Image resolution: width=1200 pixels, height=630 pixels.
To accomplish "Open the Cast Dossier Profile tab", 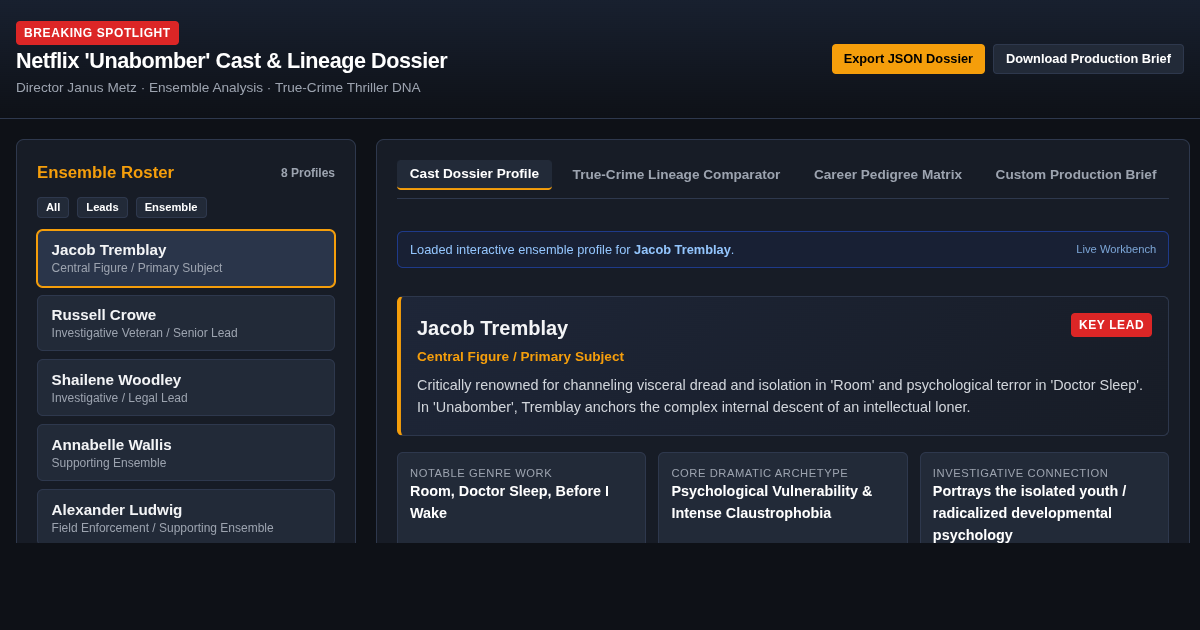I will point(474,174).
